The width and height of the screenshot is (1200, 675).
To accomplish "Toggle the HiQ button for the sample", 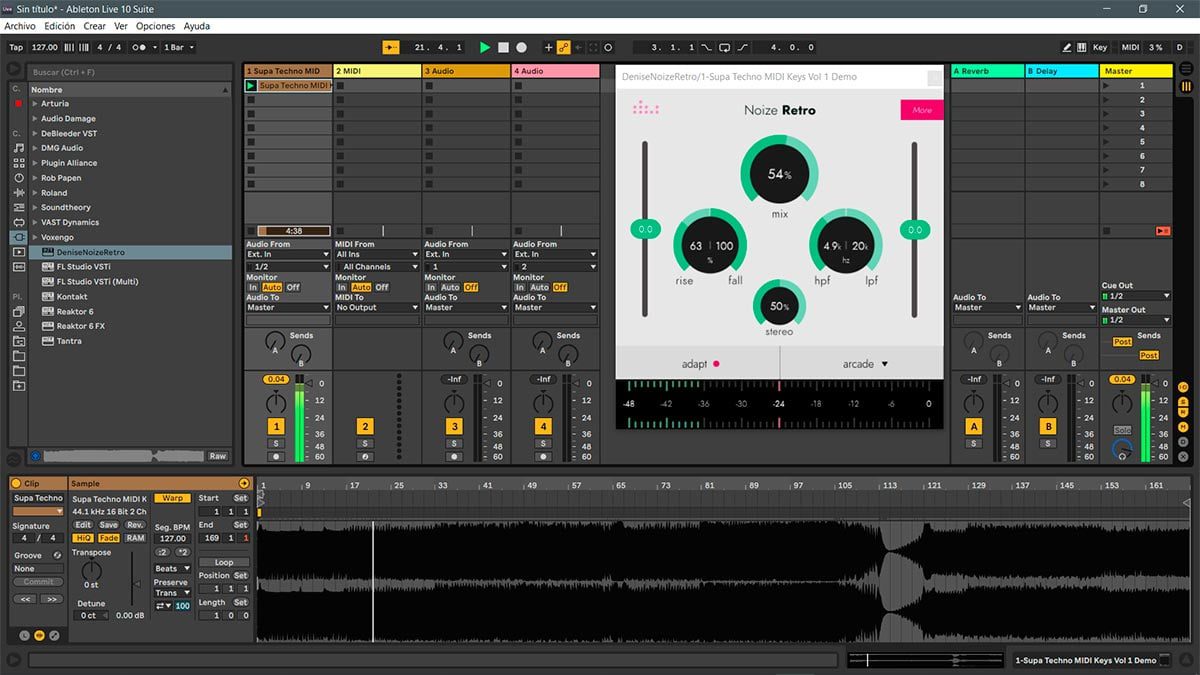I will tap(83, 538).
